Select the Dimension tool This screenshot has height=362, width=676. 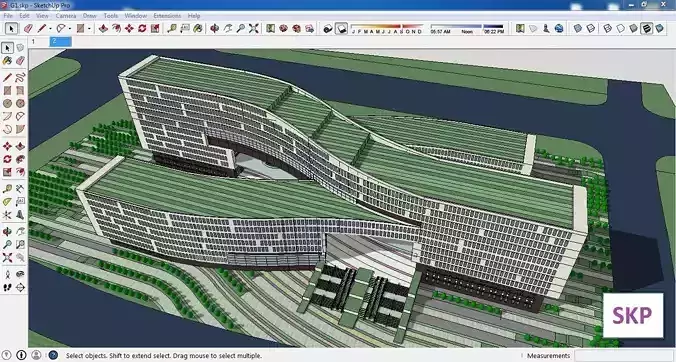point(20,189)
